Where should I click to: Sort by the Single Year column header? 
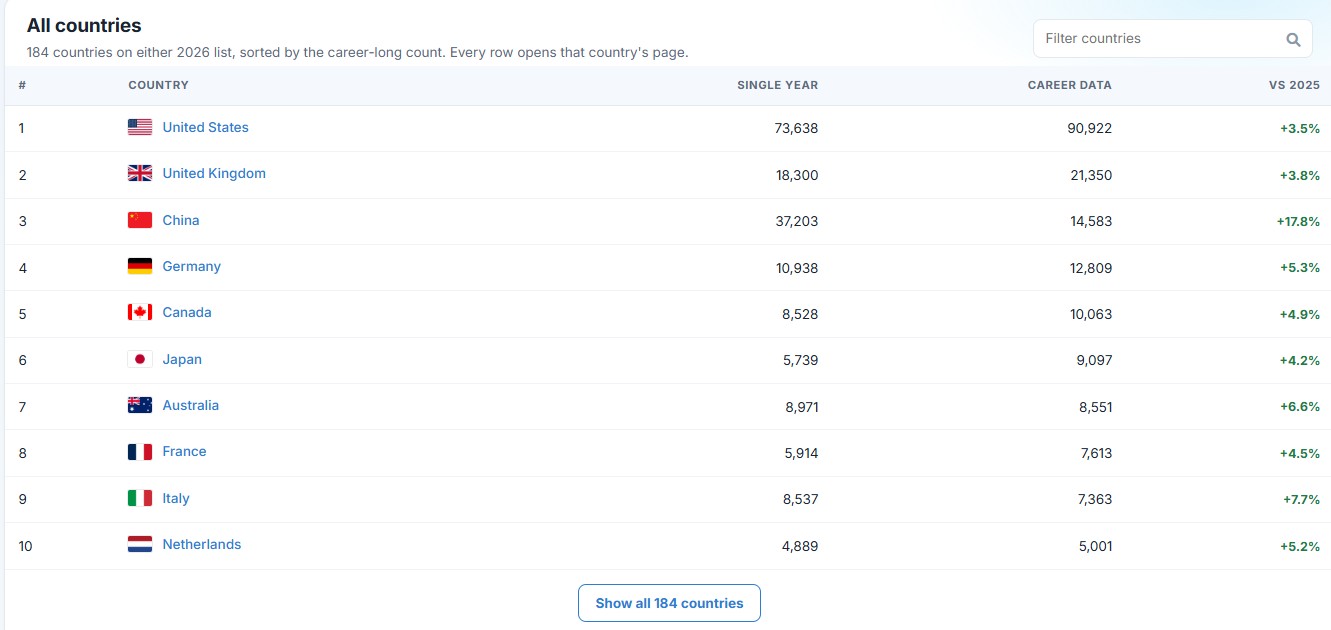pyautogui.click(x=777, y=85)
